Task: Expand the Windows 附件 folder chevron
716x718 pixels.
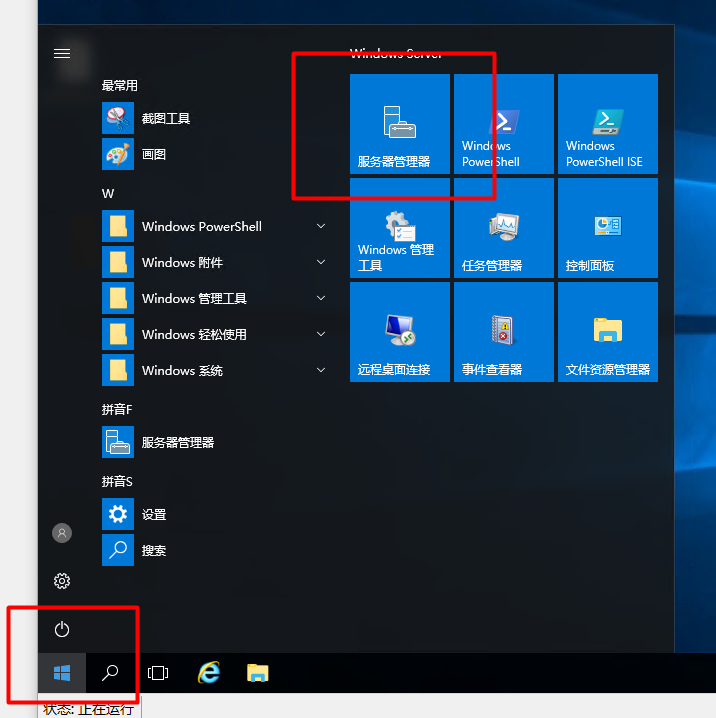Action: 321,262
